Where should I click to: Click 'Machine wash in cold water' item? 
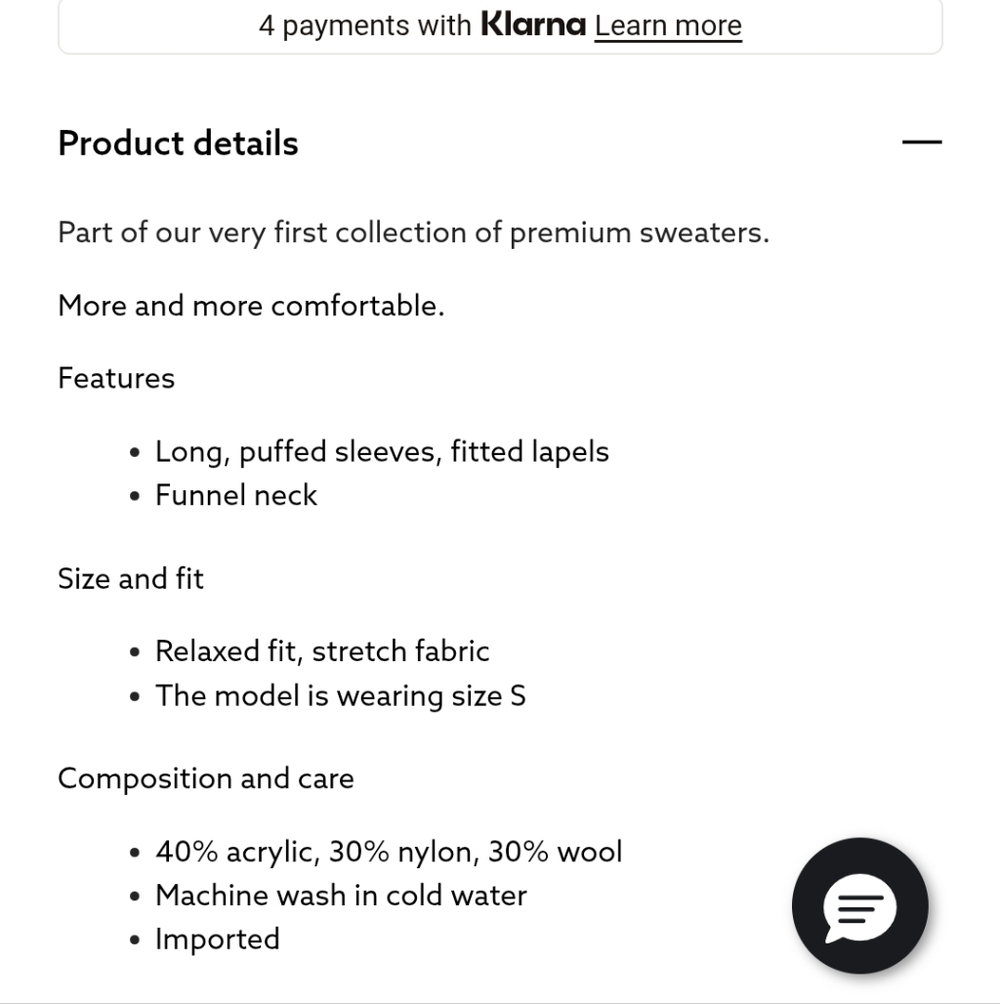click(x=341, y=895)
